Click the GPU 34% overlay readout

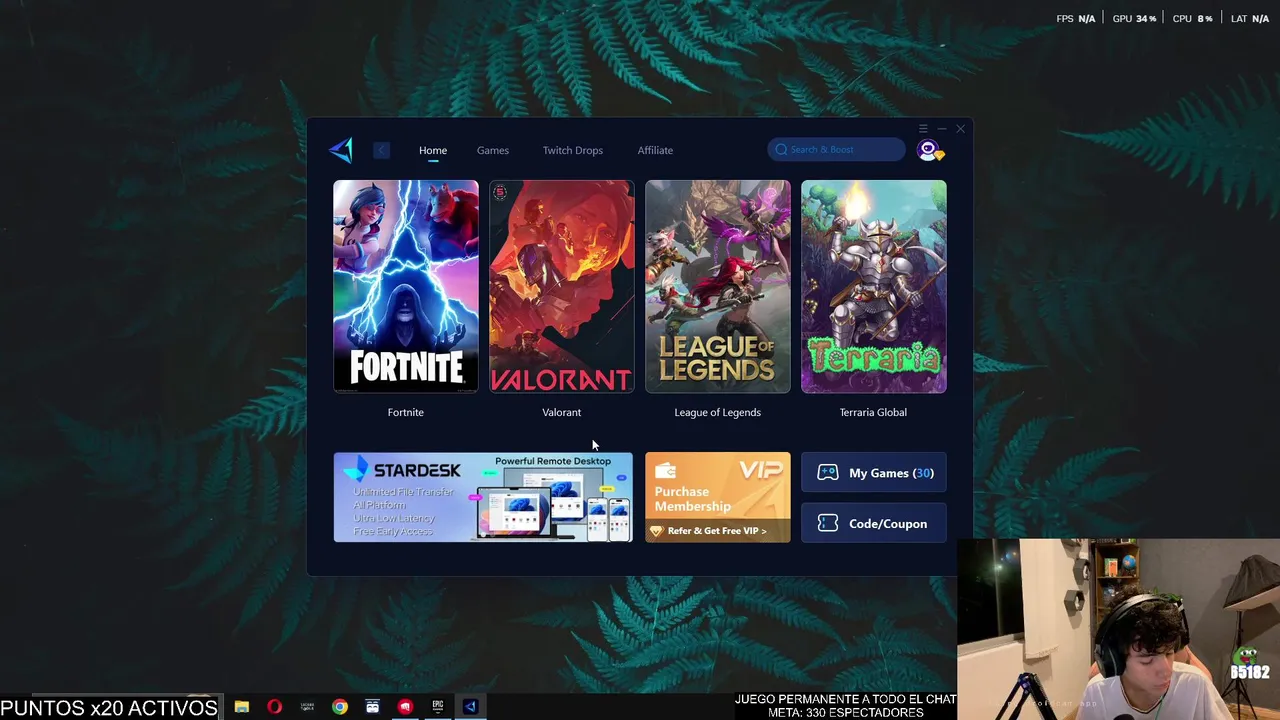click(x=1135, y=19)
